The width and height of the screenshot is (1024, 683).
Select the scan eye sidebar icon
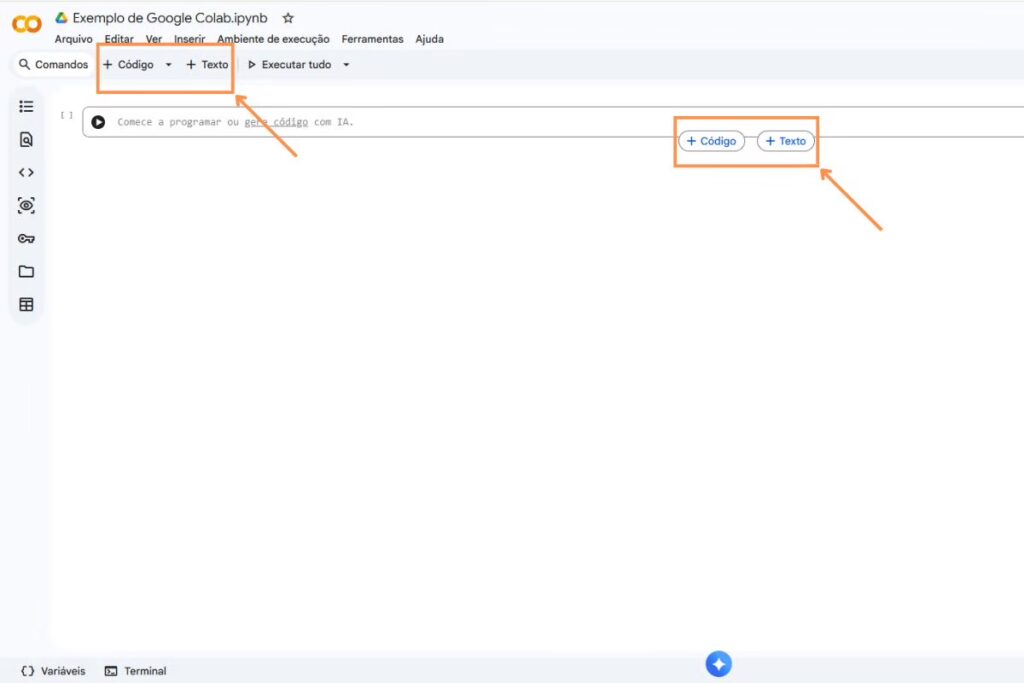[26, 205]
